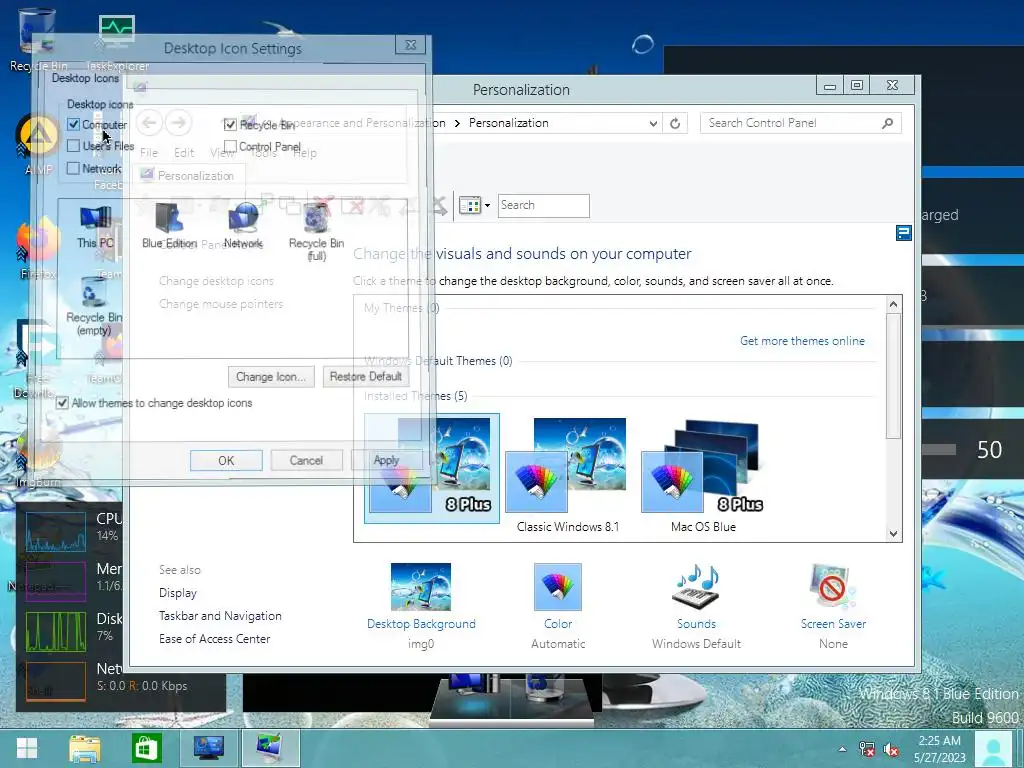Enable the User's Files desktop icon checkbox
This screenshot has height=768, width=1024.
pyautogui.click(x=73, y=146)
